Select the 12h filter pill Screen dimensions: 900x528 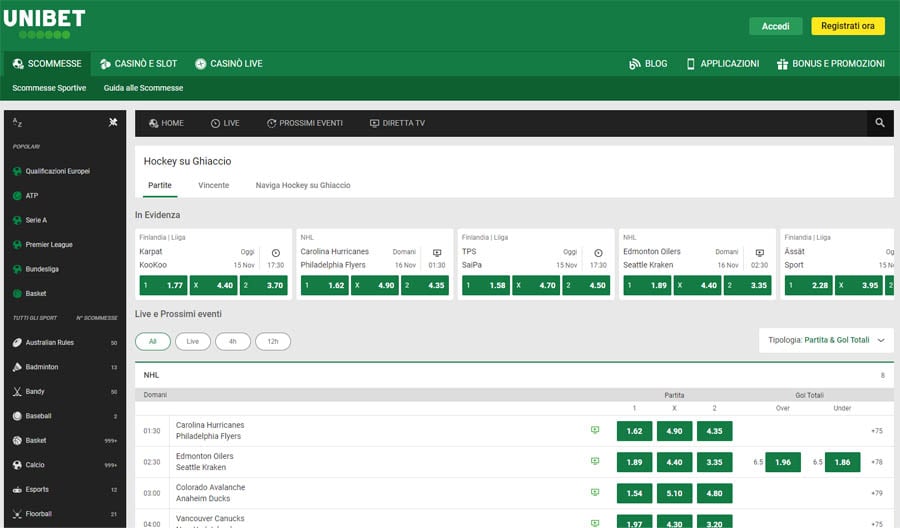(x=273, y=341)
